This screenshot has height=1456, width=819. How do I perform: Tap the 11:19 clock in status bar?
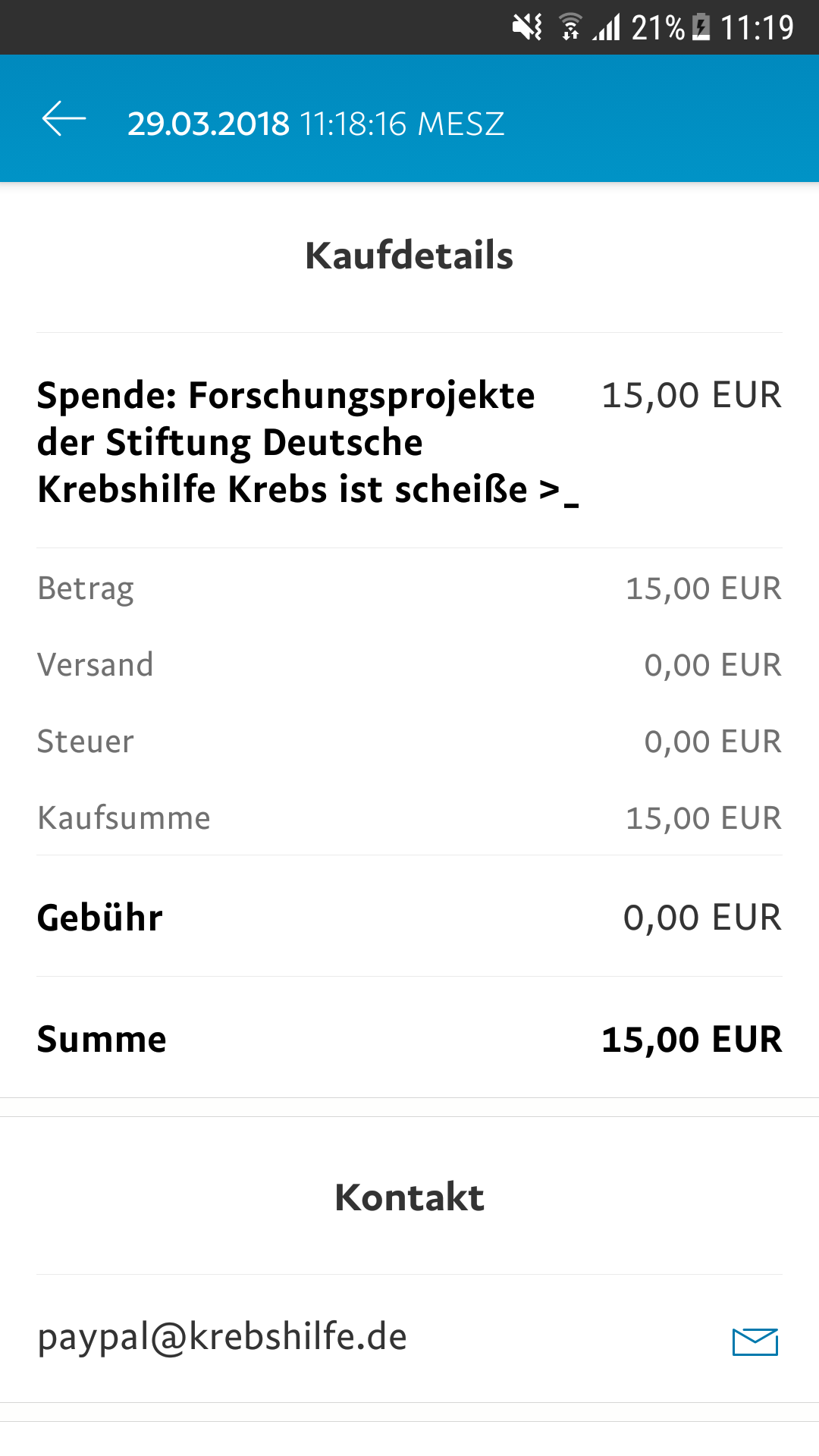(757, 28)
